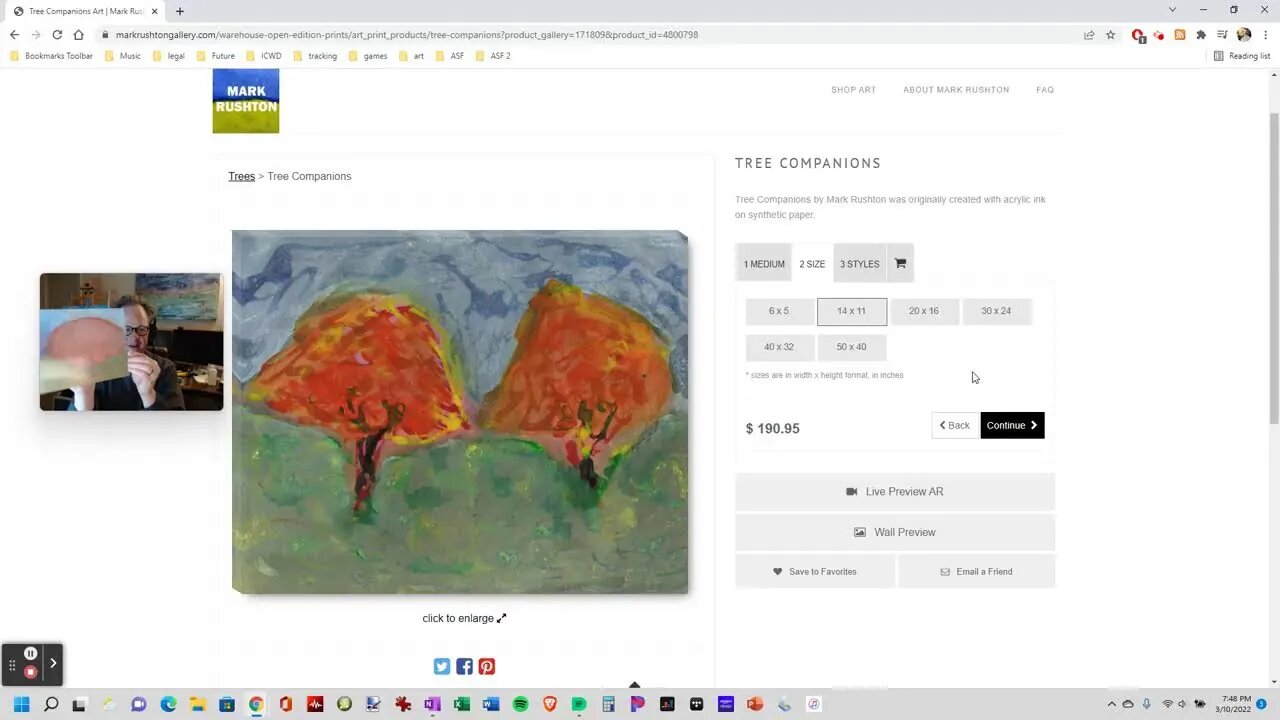Open the games bookmarks folder

[x=368, y=56]
